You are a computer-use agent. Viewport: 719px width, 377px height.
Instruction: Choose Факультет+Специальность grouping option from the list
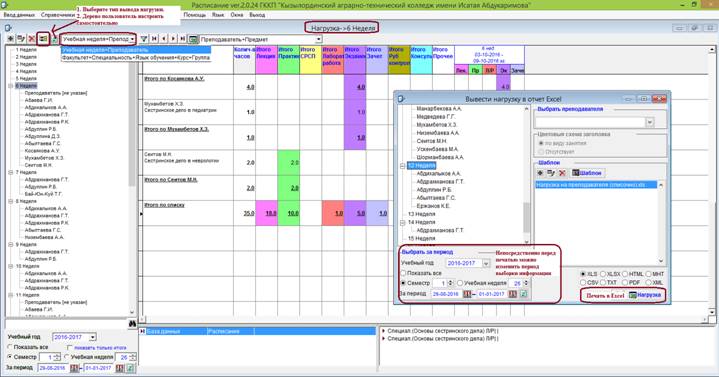tap(136, 58)
